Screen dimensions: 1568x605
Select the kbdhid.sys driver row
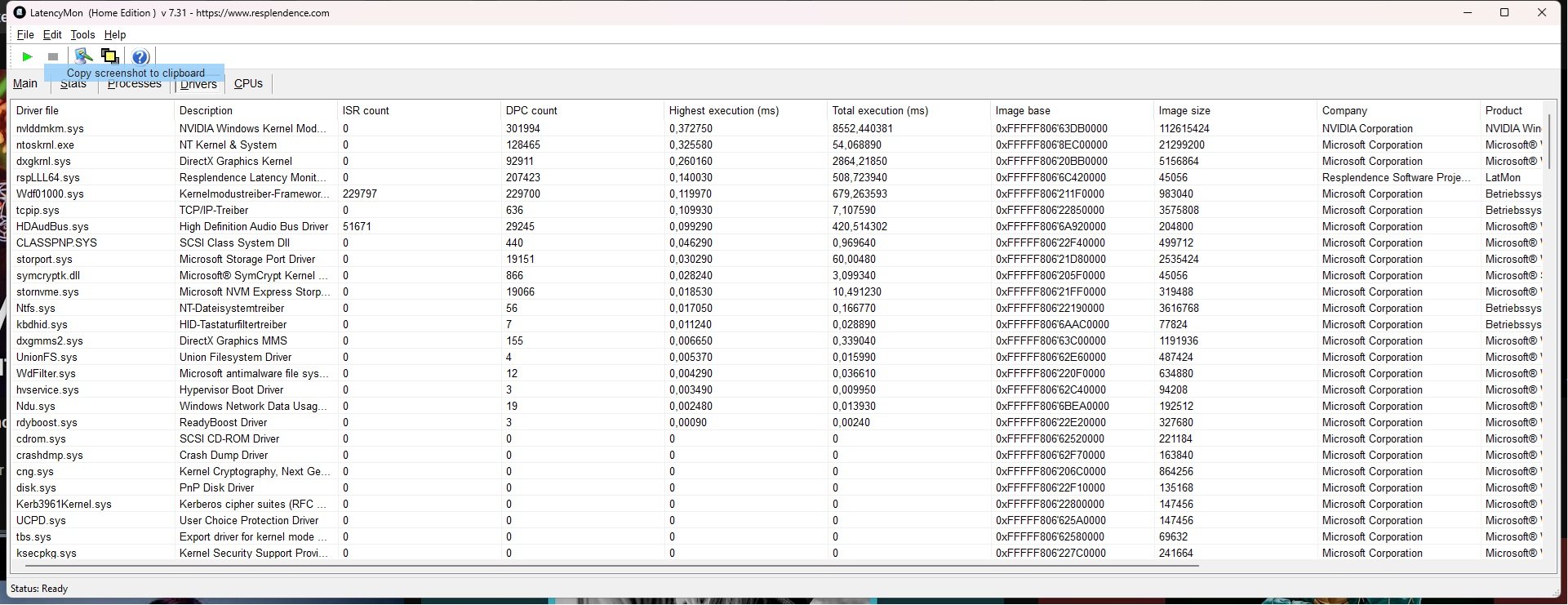[x=778, y=324]
